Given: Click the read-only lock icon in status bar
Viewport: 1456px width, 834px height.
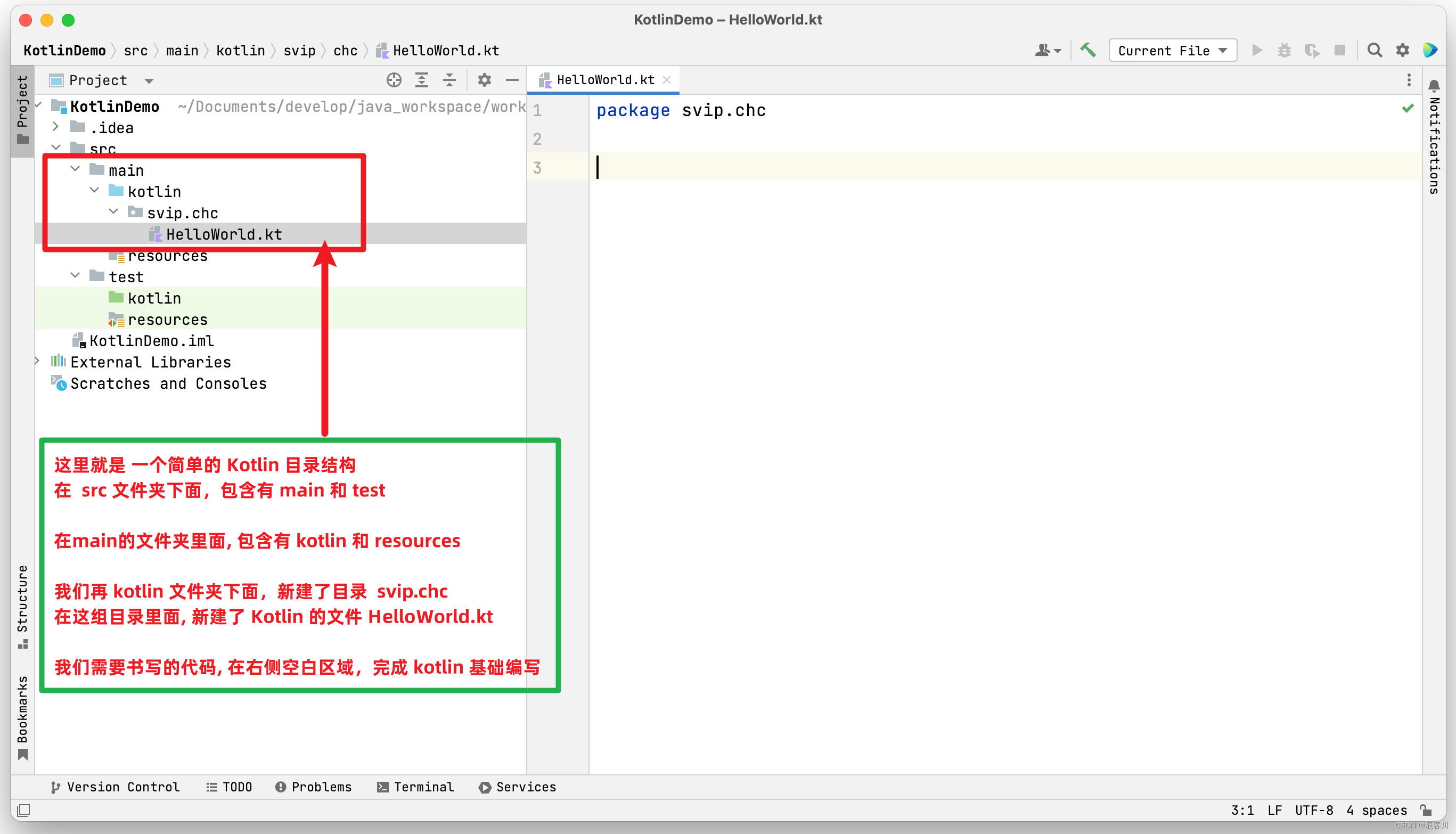Looking at the screenshot, I should coord(1426,810).
